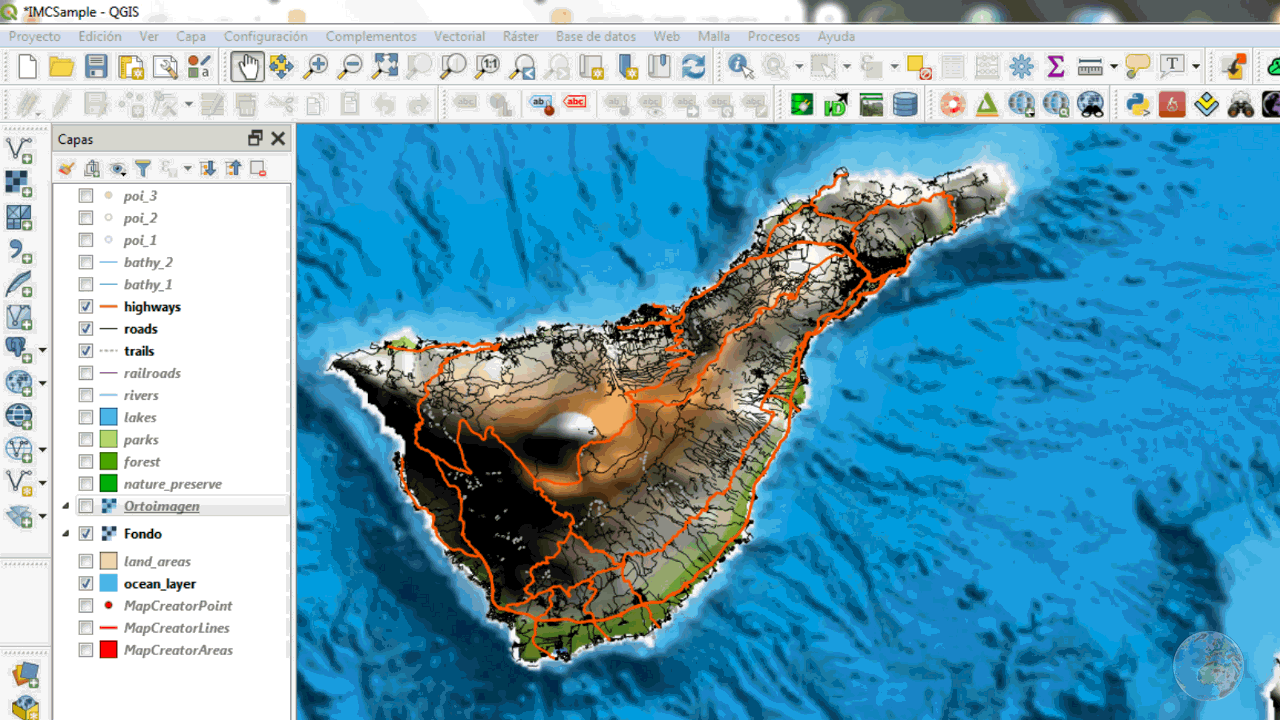
Task: Show the MapCreatorAreas layer
Action: [x=85, y=649]
